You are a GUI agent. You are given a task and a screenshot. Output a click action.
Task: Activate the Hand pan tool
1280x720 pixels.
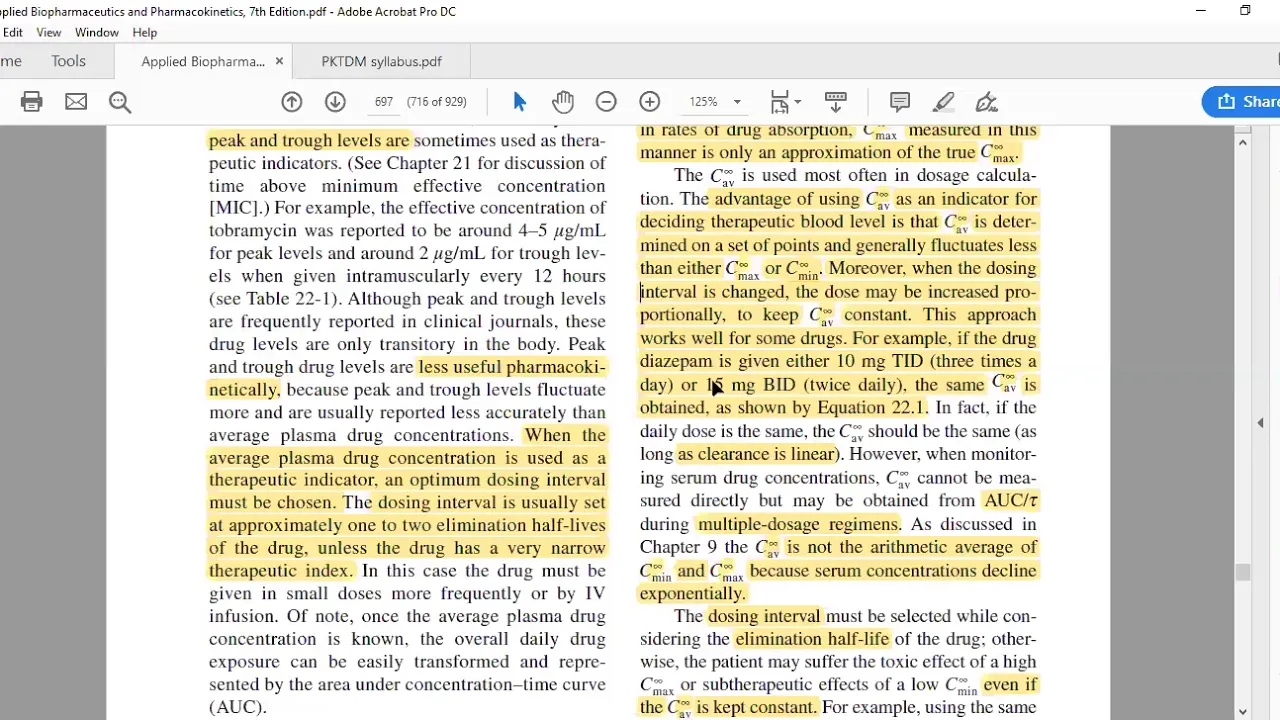(x=562, y=102)
